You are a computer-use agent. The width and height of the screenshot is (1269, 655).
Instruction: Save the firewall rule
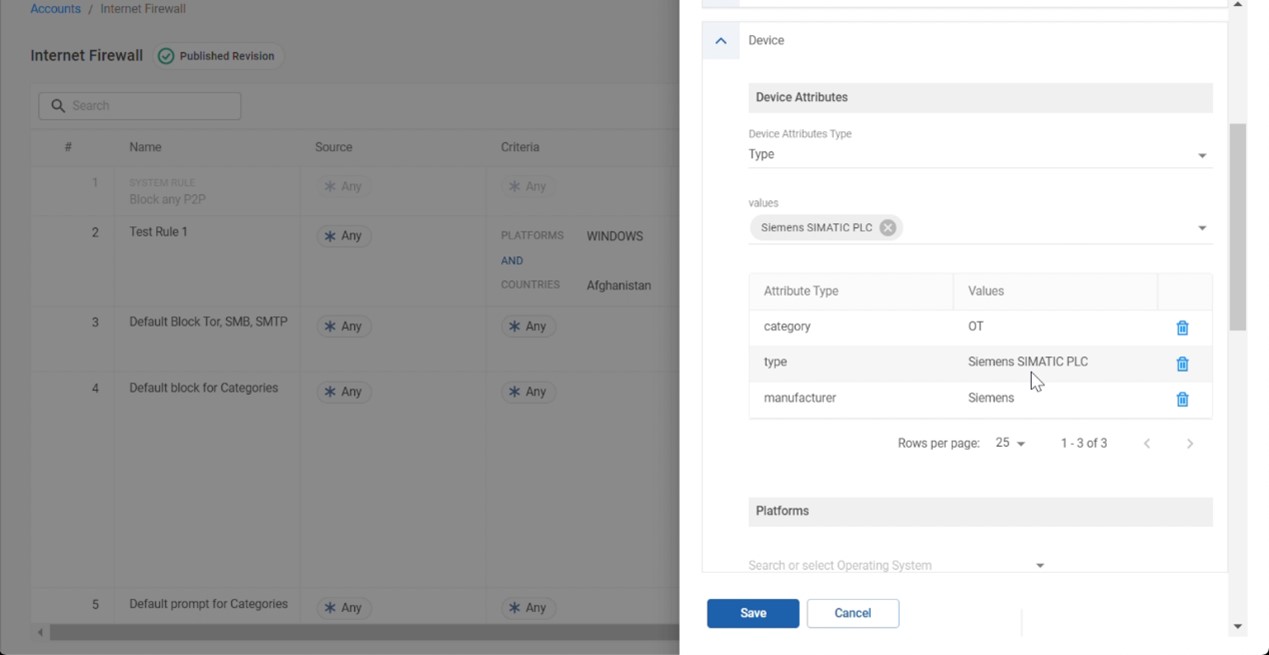pyautogui.click(x=752, y=613)
